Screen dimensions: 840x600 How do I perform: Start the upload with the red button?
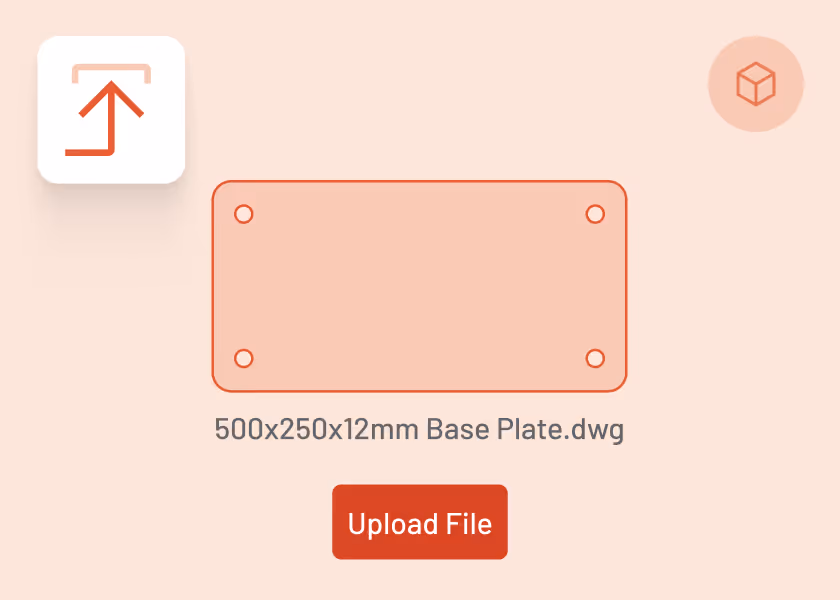coord(420,522)
